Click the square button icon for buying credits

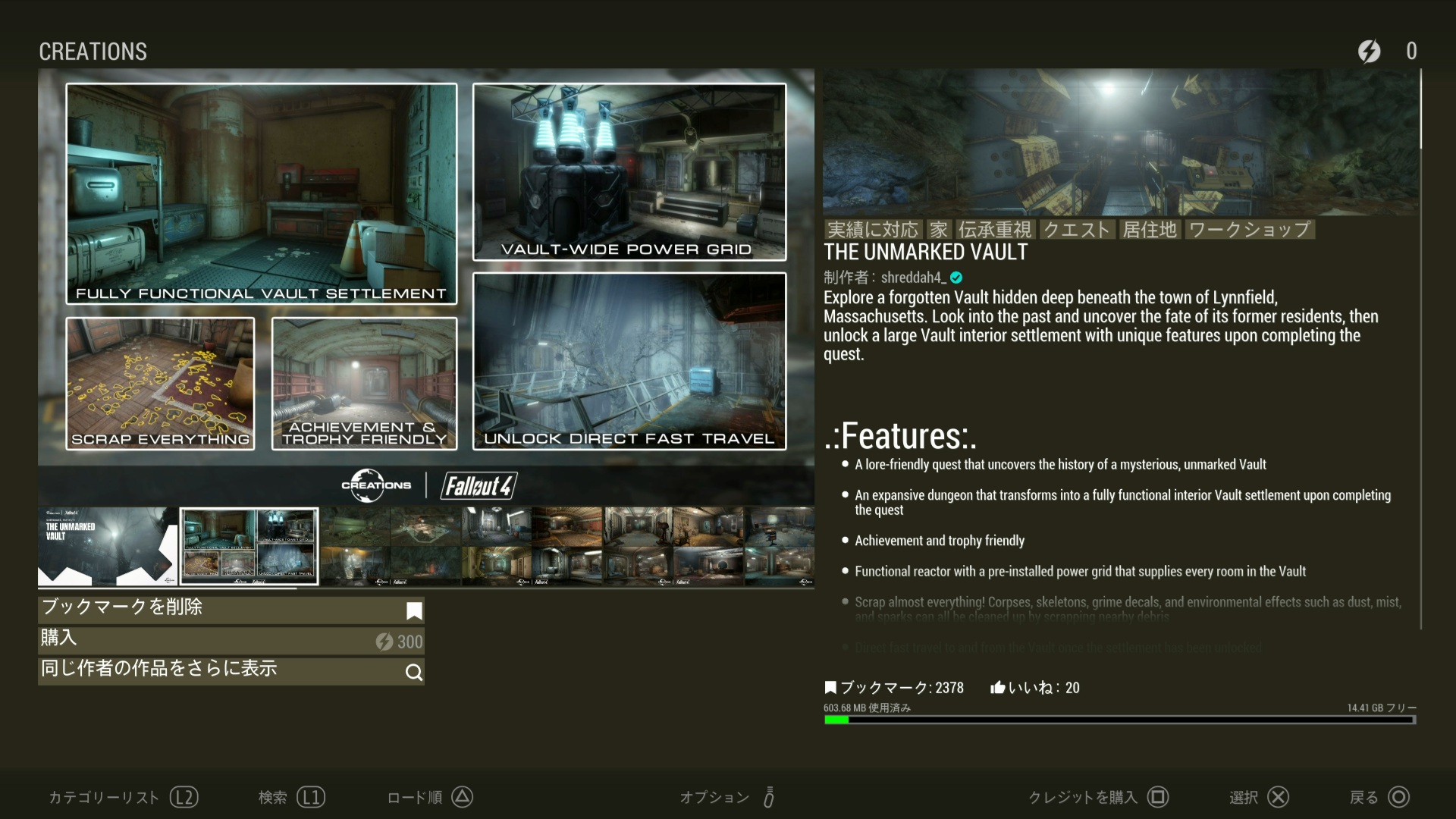[1158, 797]
